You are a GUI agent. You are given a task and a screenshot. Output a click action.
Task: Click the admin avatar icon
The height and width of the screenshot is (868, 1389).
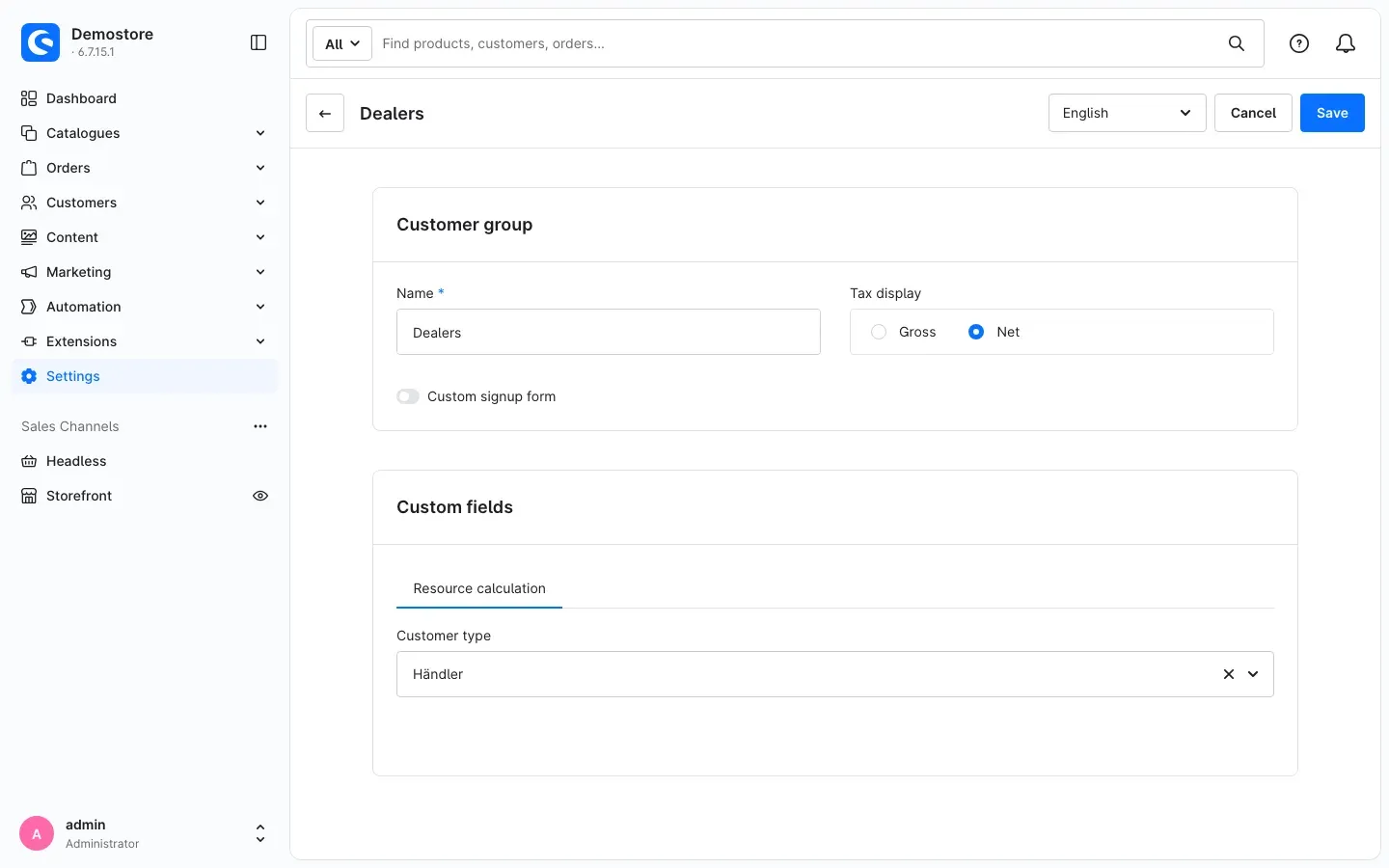37,833
